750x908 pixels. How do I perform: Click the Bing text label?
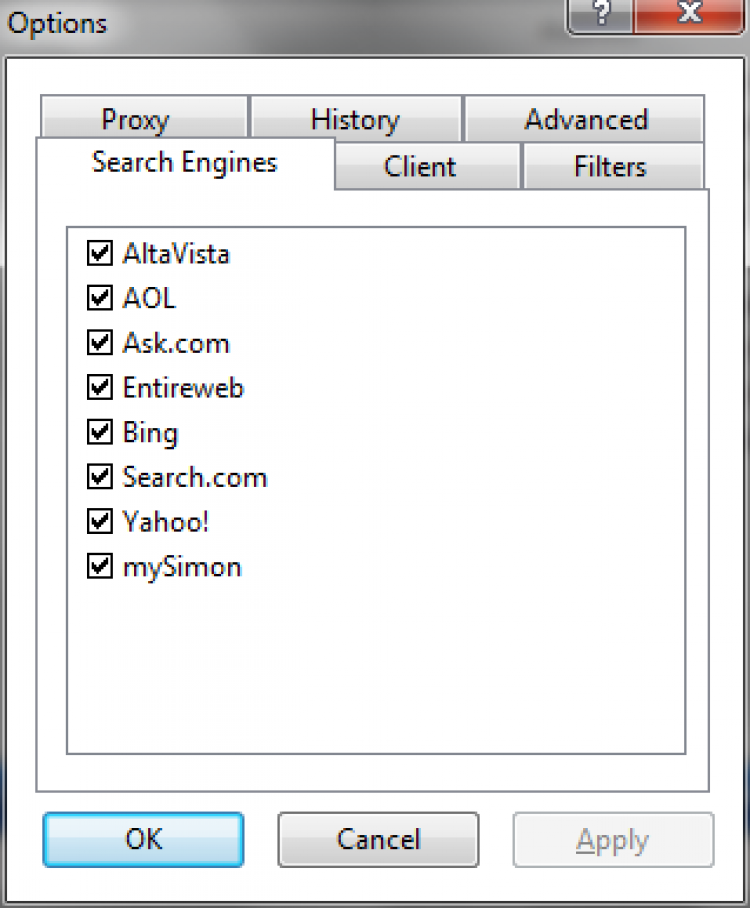click(x=150, y=433)
